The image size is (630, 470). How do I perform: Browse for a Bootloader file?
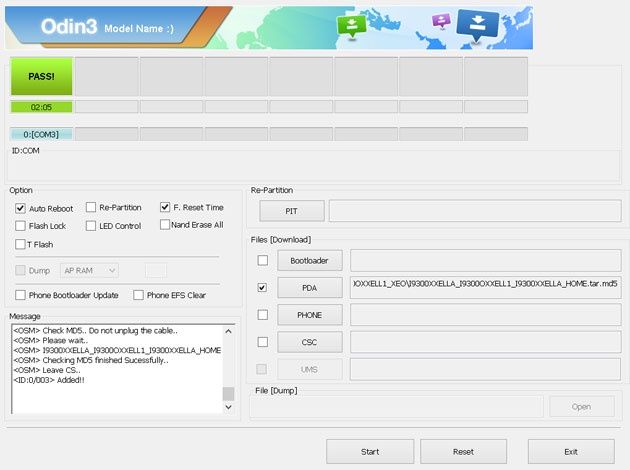tap(309, 260)
